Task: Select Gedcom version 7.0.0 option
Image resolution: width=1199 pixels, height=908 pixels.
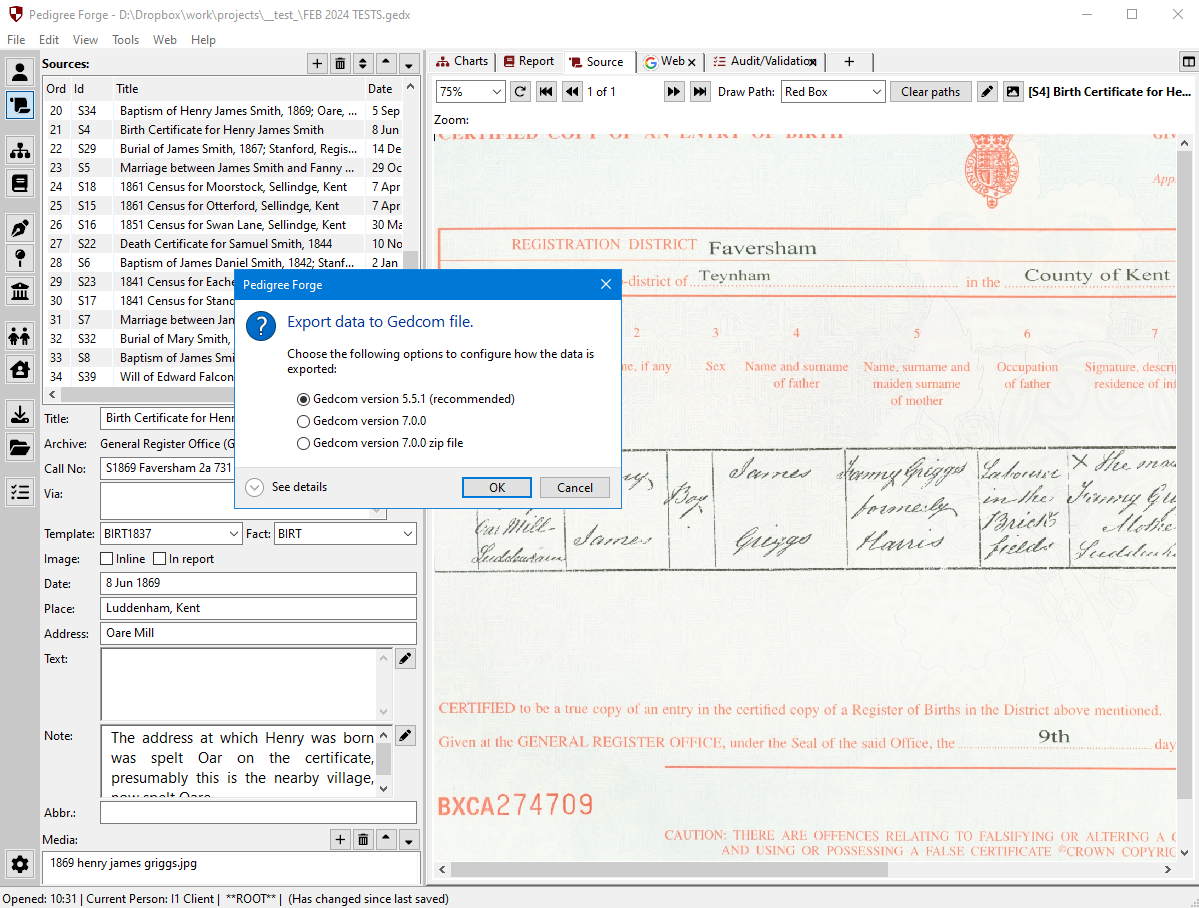Action: coord(304,421)
